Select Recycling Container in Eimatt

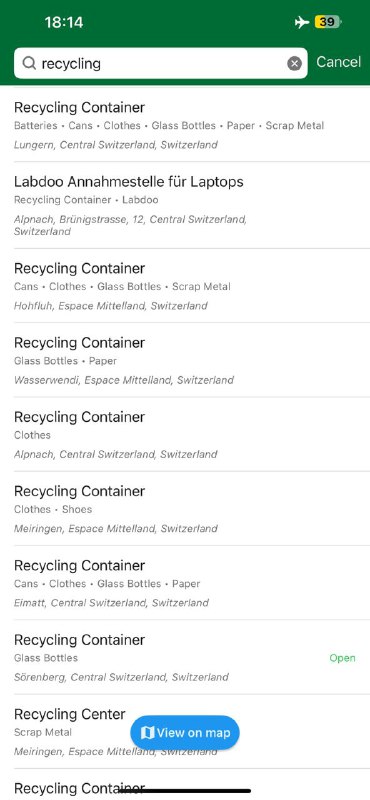185,583
